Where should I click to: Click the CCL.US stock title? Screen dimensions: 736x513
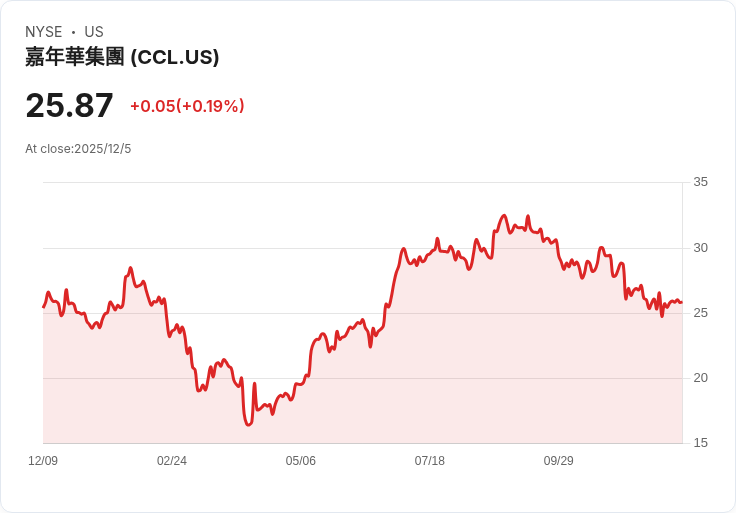point(122,57)
